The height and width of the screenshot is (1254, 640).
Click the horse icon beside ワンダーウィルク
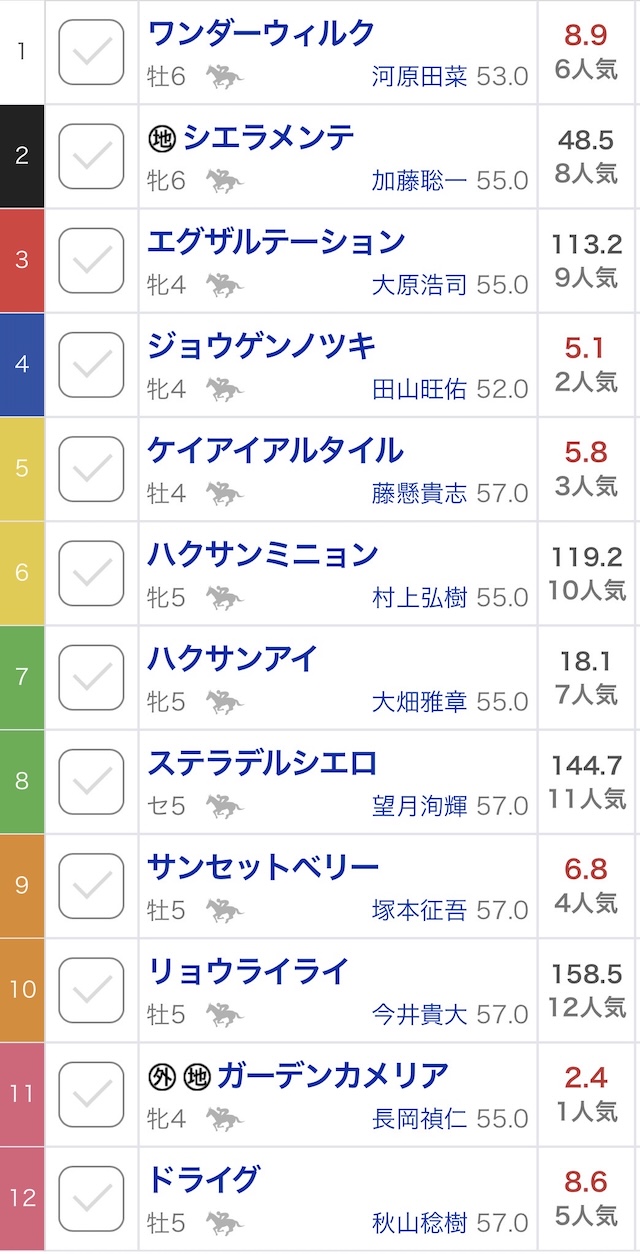pyautogui.click(x=225, y=77)
